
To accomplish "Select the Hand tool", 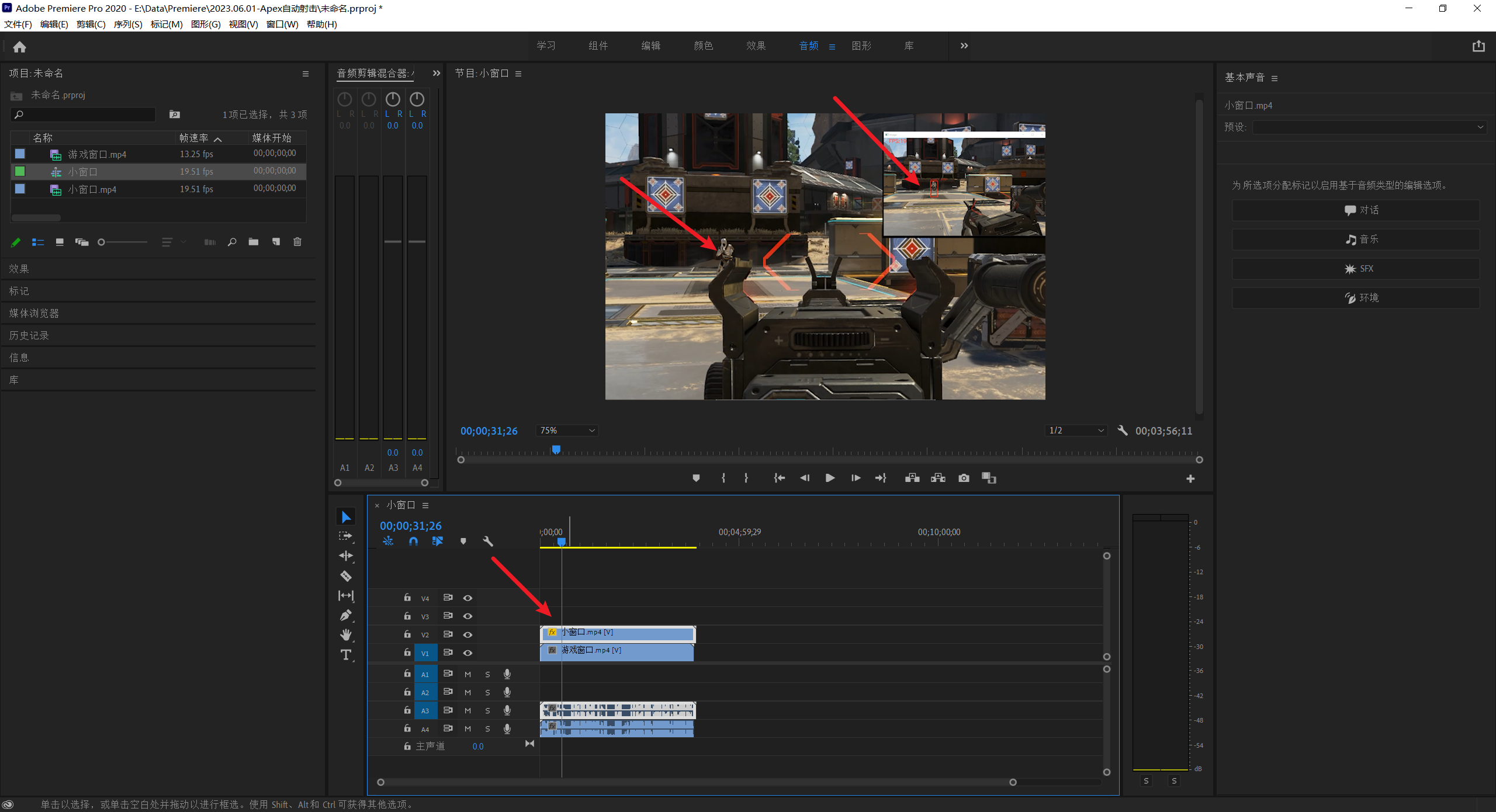I will click(346, 635).
